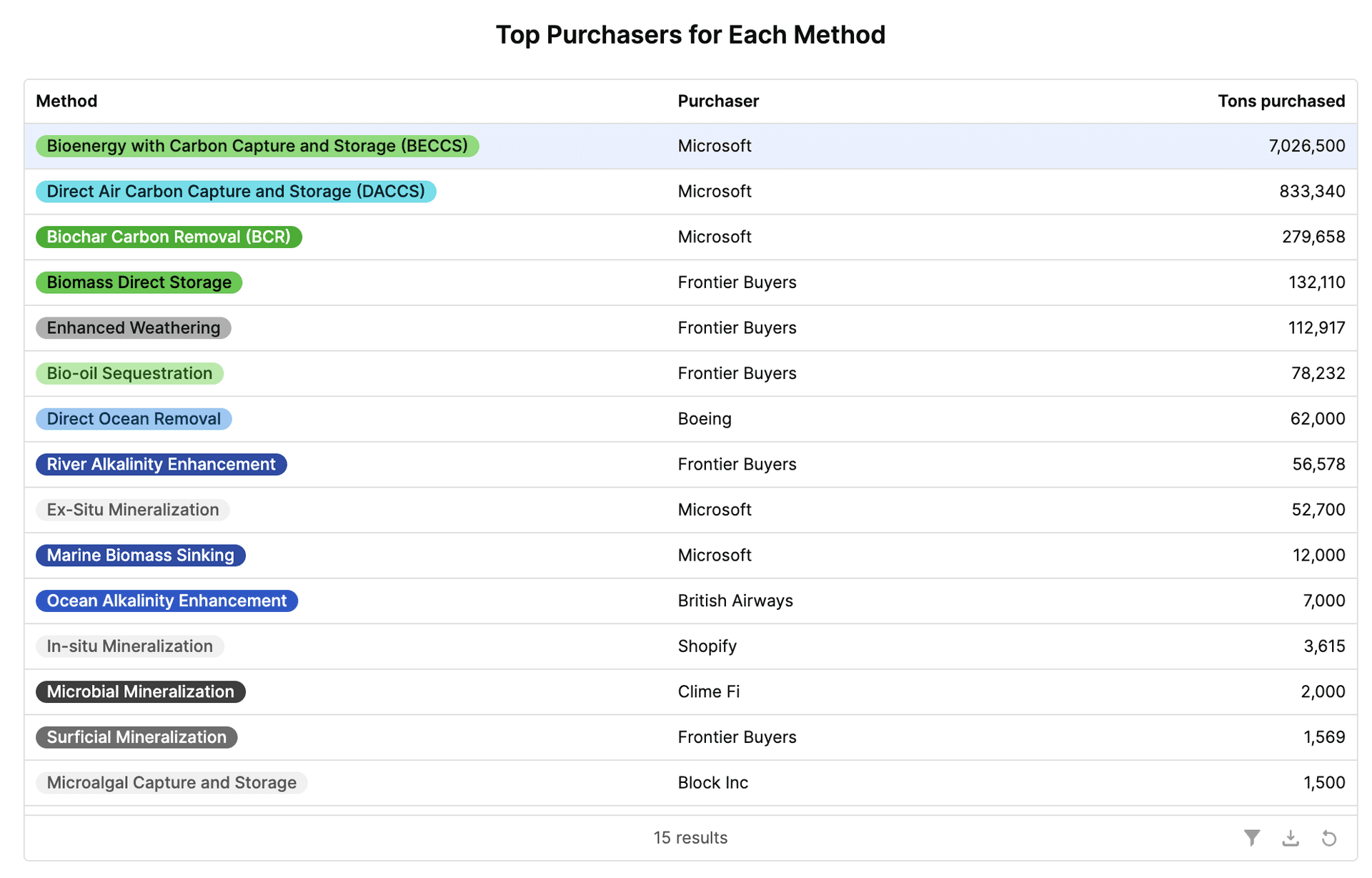Click the 1,569 tons value
1372x878 pixels.
pos(1324,737)
